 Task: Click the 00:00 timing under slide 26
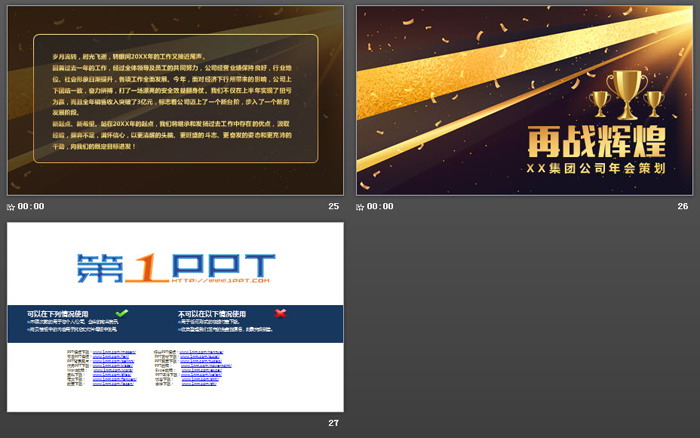[x=381, y=206]
